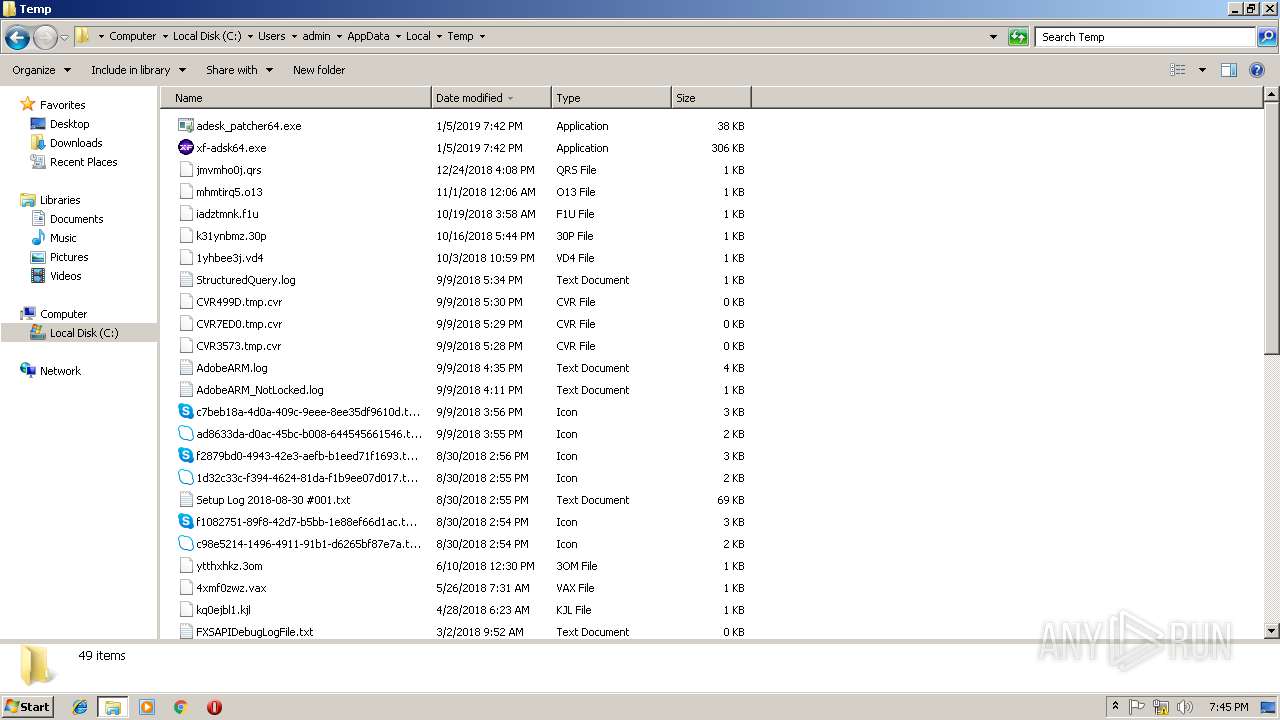This screenshot has height=720, width=1280.
Task: Click the Change your view icon
Action: [1178, 70]
